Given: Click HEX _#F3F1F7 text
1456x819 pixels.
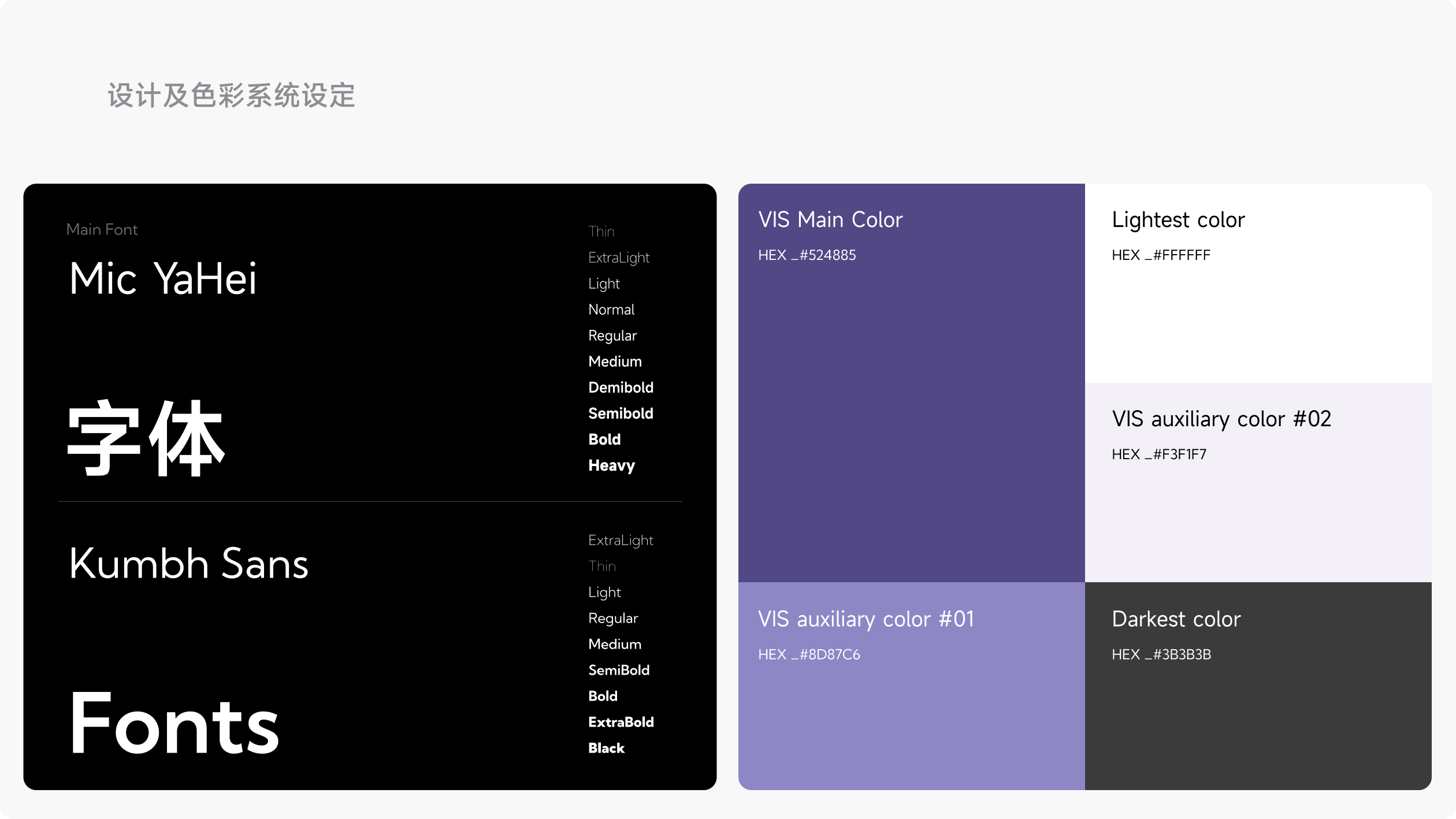Looking at the screenshot, I should pyautogui.click(x=1158, y=455).
